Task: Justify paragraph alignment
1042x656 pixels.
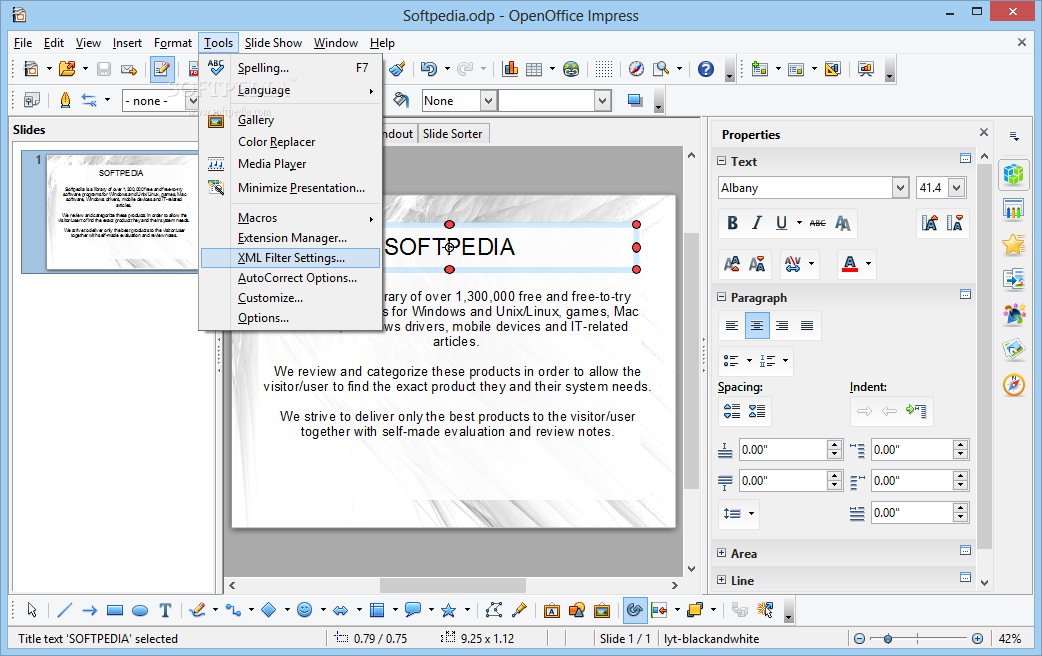Action: coord(807,326)
